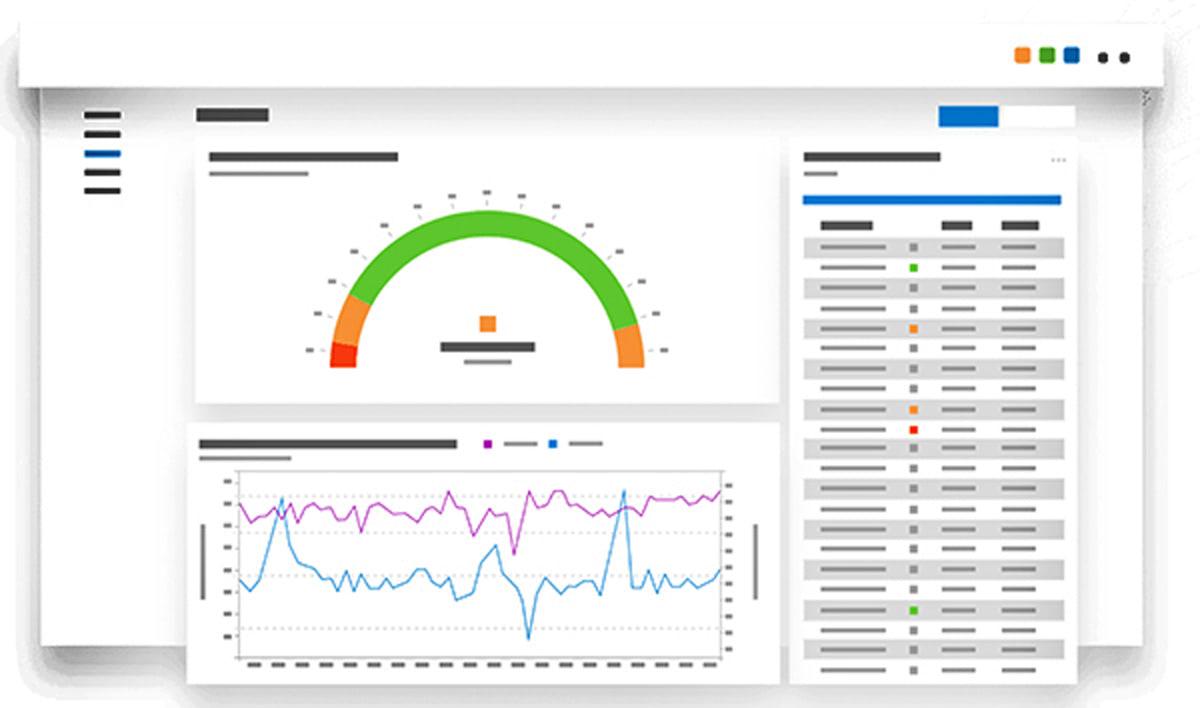Click the orange gauge segment beside the red one

click(352, 320)
